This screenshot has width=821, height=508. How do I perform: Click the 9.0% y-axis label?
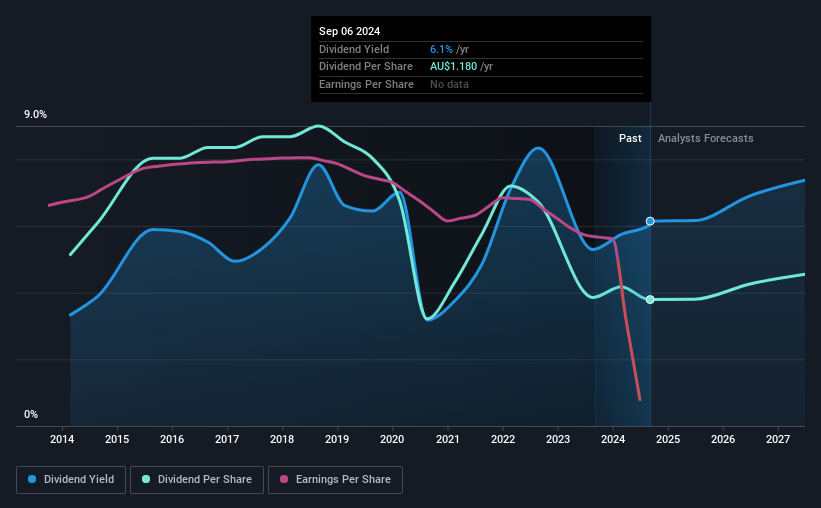pos(35,114)
